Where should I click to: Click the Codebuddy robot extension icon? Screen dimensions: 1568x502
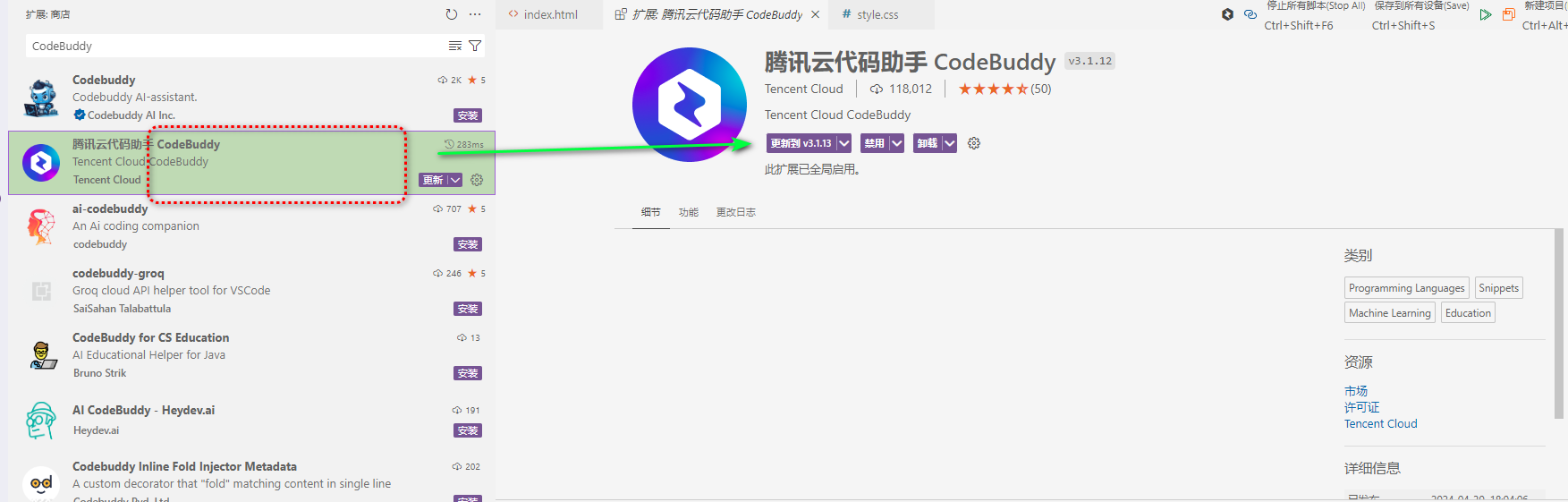click(41, 98)
